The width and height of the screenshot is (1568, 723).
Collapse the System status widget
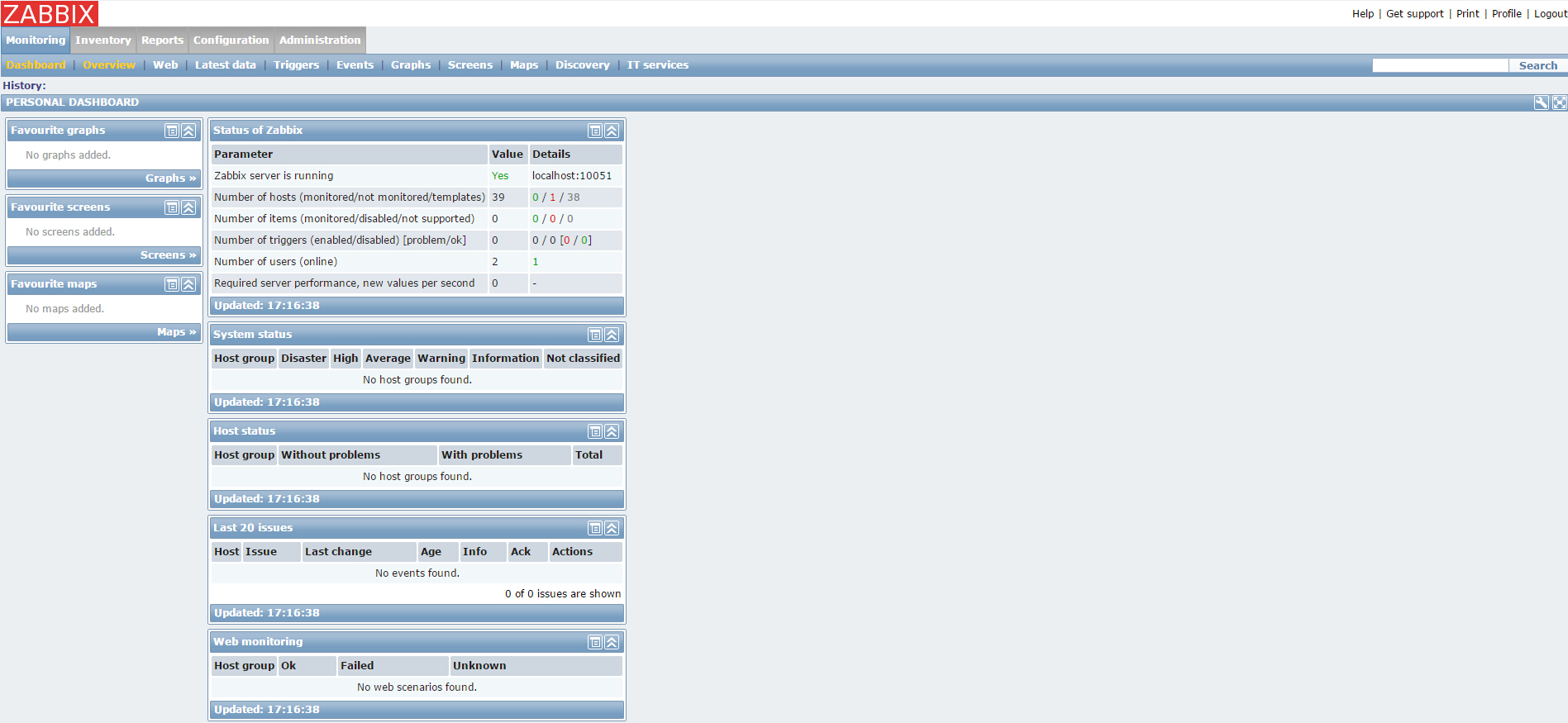(612, 335)
